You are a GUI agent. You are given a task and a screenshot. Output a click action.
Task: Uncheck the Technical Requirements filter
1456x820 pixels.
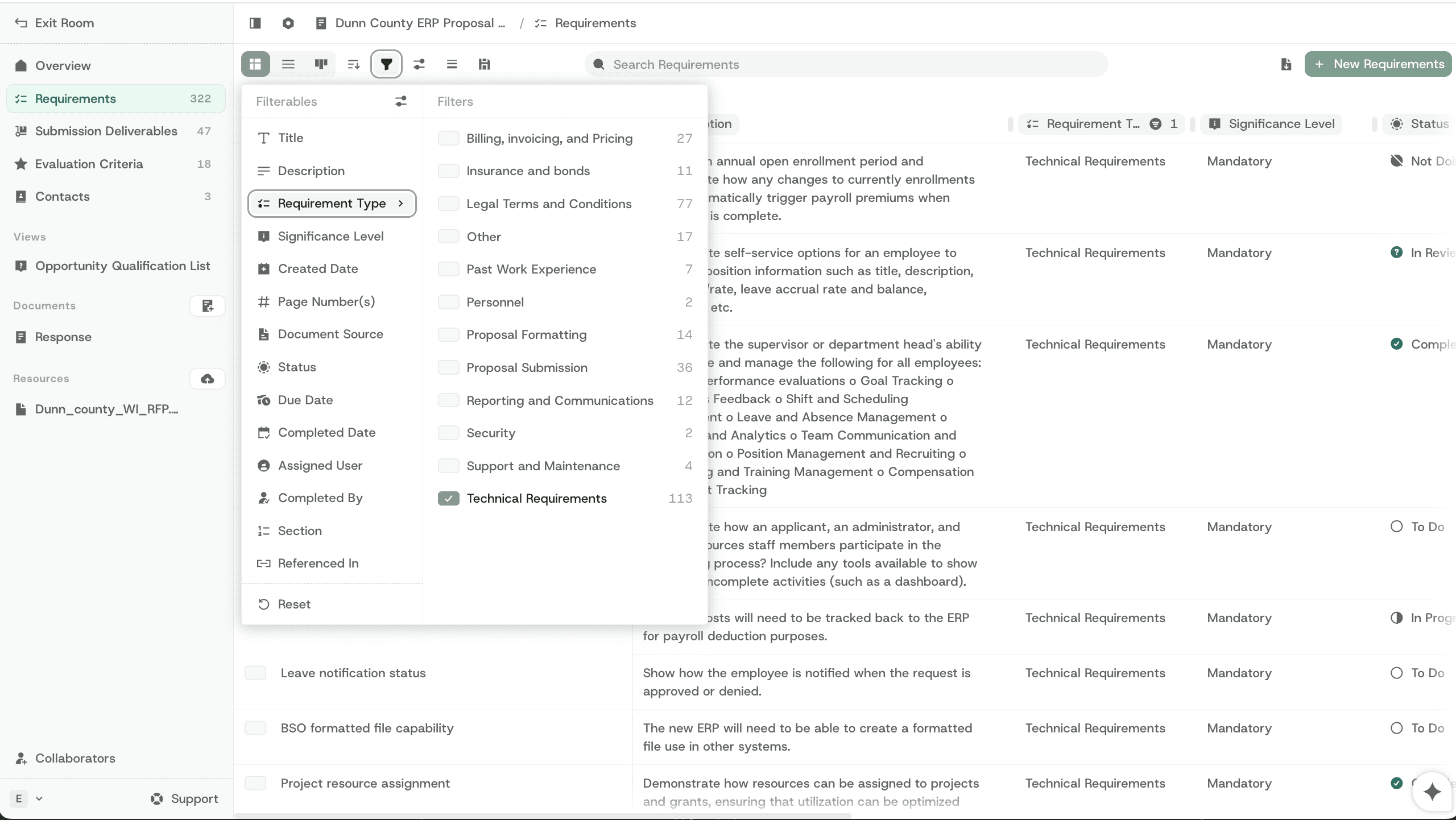[449, 499]
